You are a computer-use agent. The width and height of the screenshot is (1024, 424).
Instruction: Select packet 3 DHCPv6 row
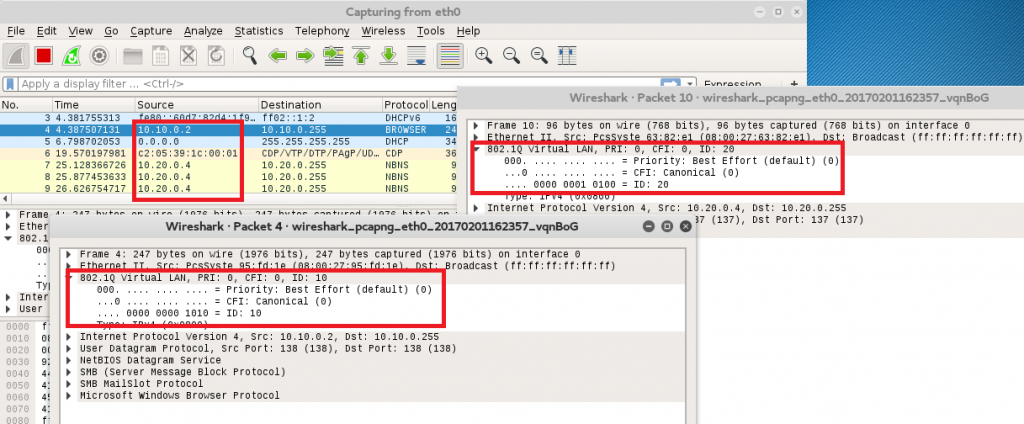coord(229,118)
